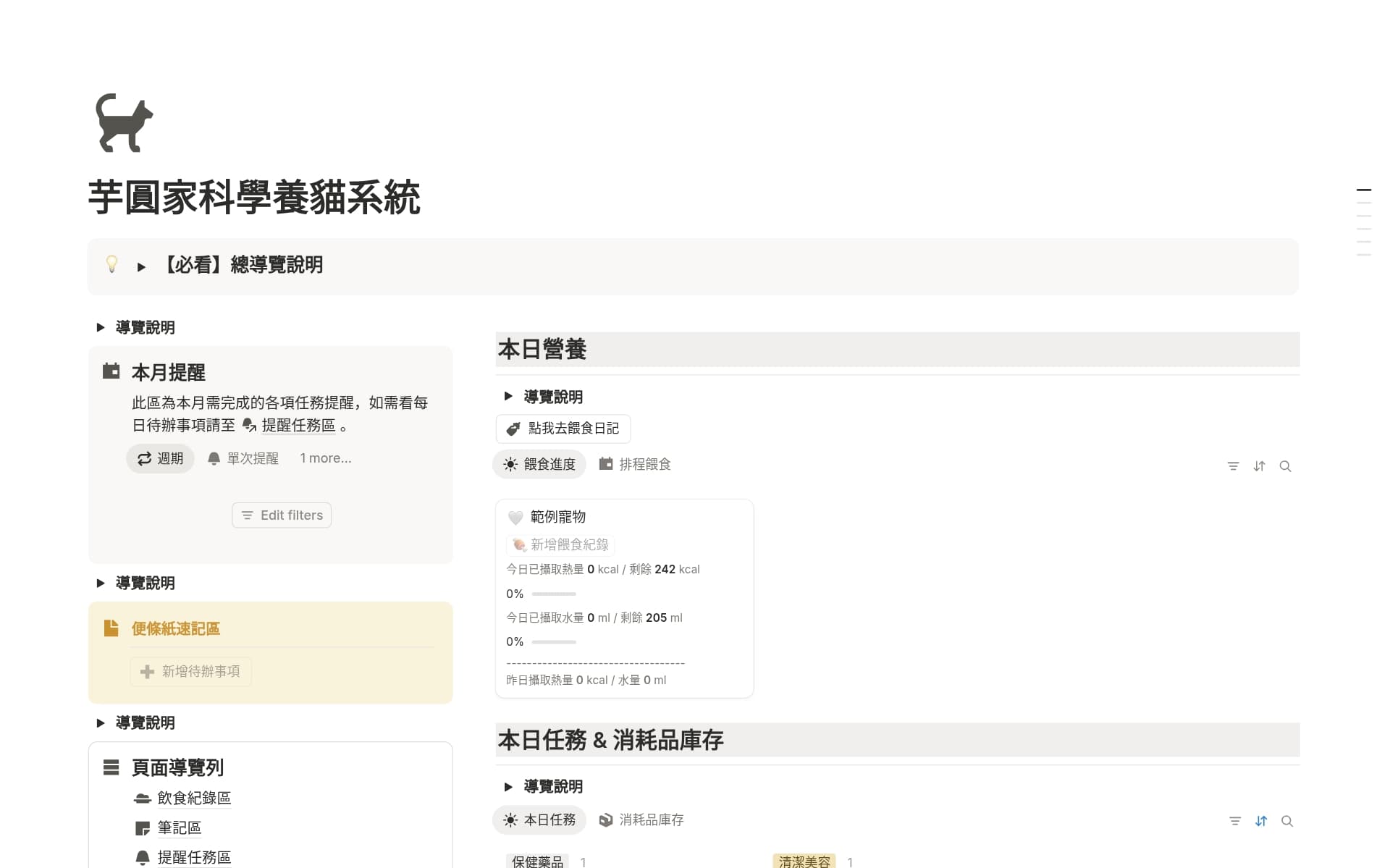Image resolution: width=1390 pixels, height=868 pixels.
Task: Click the bell icon beside 提醒任務區 in 頁面導覽列
Action: point(142,856)
